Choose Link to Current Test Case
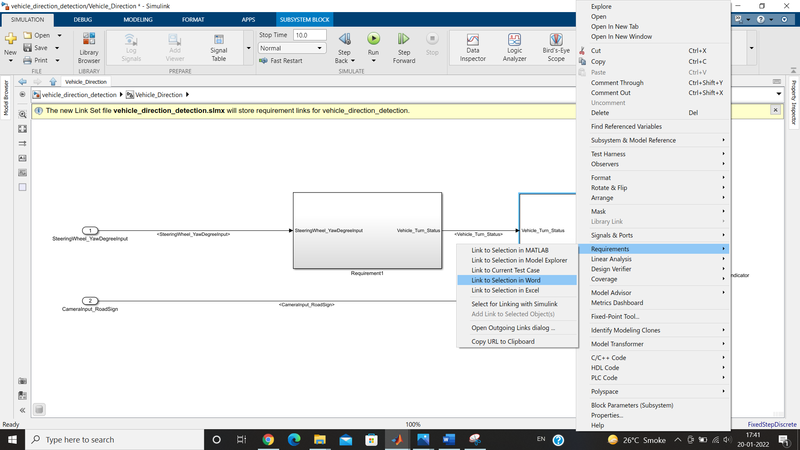 coord(517,270)
